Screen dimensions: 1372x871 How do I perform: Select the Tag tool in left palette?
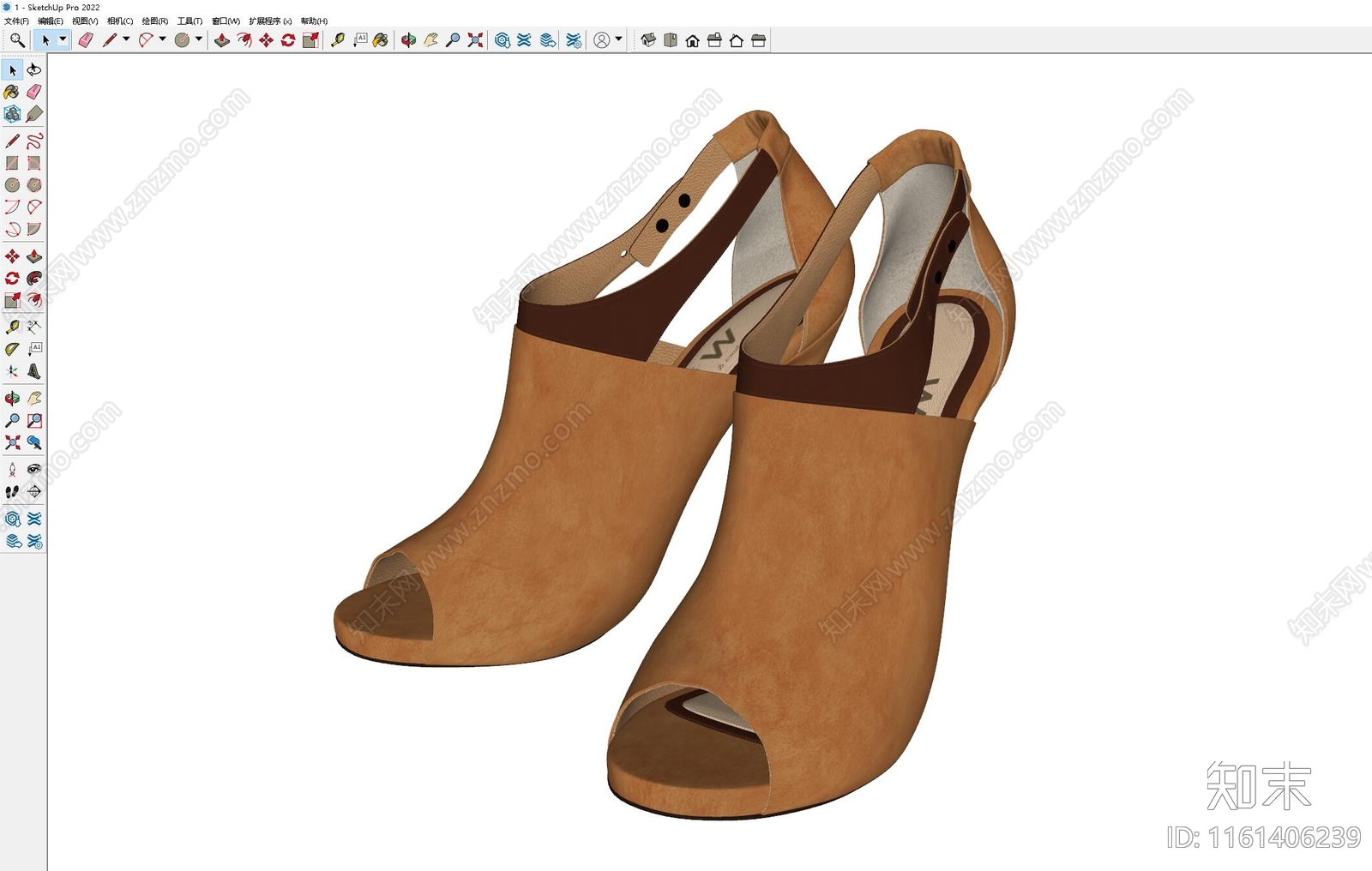pos(34,113)
